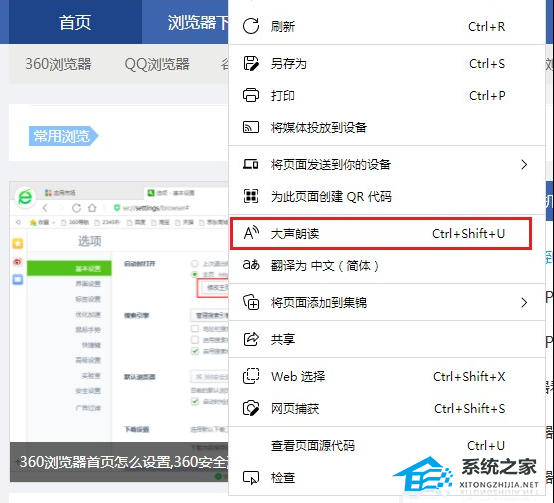The image size is (554, 503).
Task: Click the Save As (另存为) icon
Action: (x=251, y=64)
